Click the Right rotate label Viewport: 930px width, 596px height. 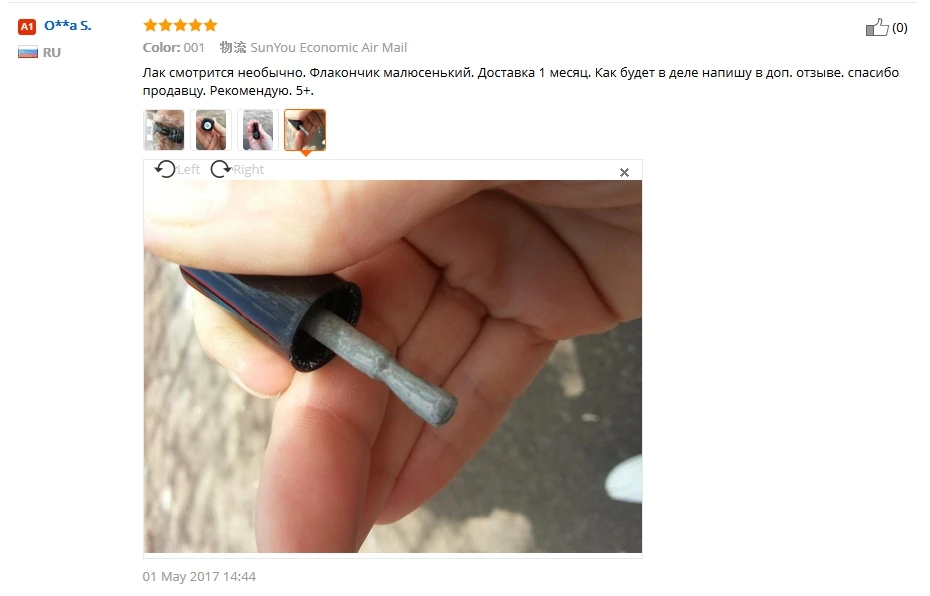248,170
